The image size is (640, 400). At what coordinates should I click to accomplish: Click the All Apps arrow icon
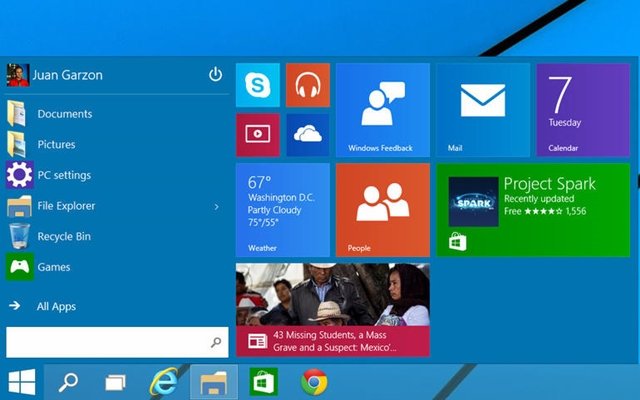click(15, 305)
